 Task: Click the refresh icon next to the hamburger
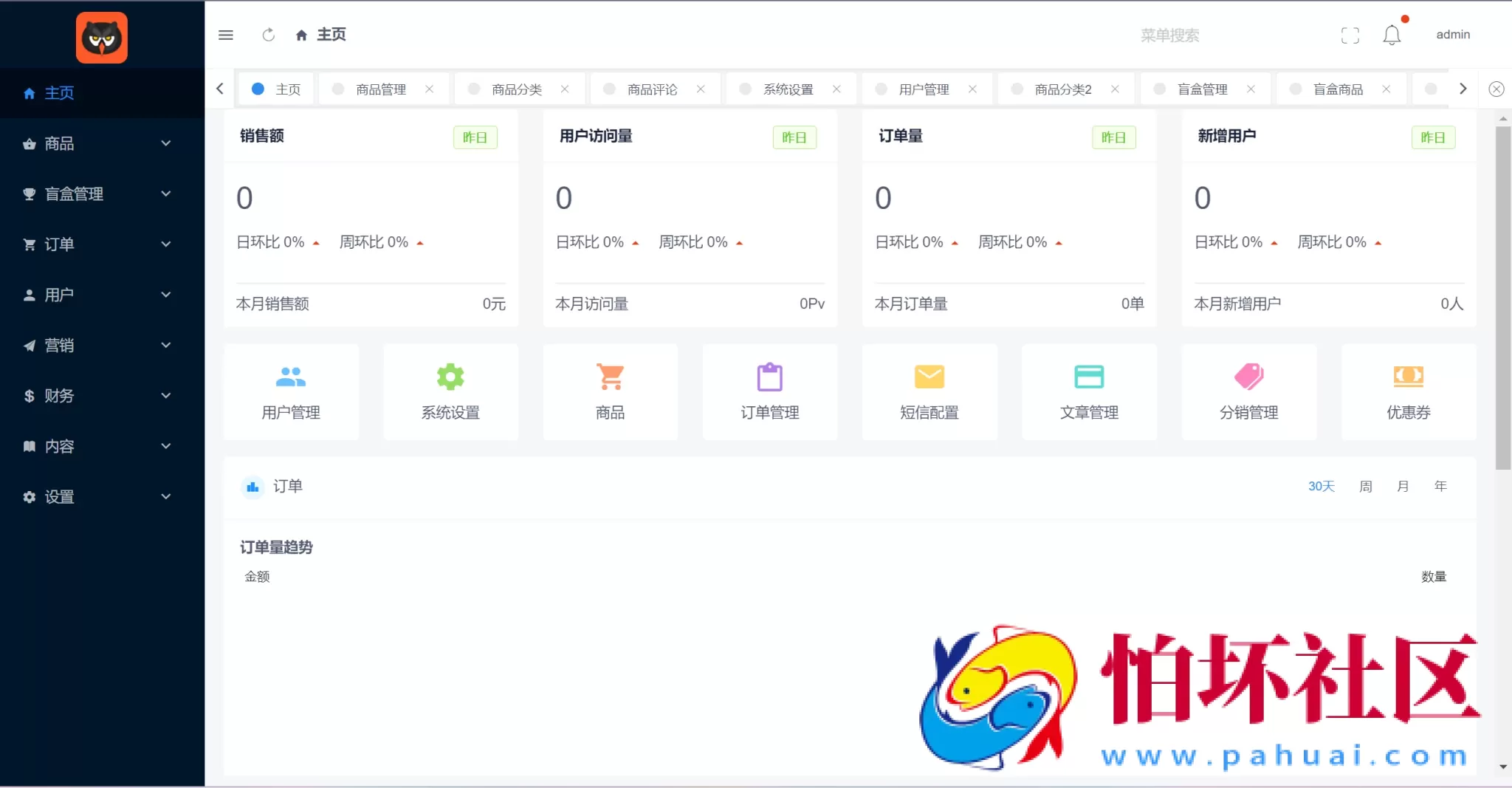pos(269,34)
